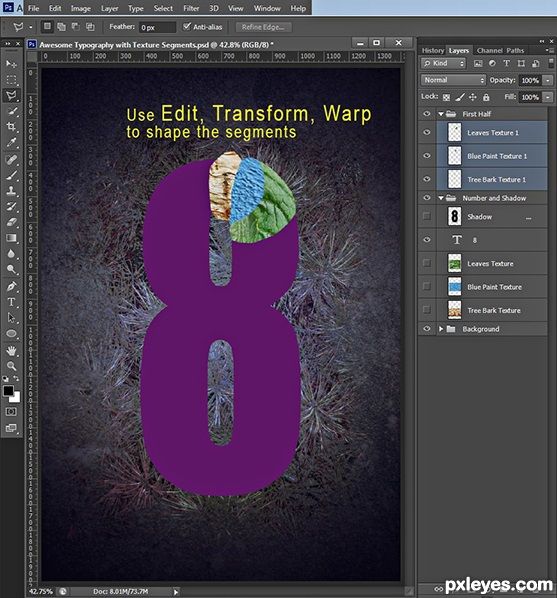Select the Eyedropper tool
Screen dimensions: 557x598
(x=11, y=143)
